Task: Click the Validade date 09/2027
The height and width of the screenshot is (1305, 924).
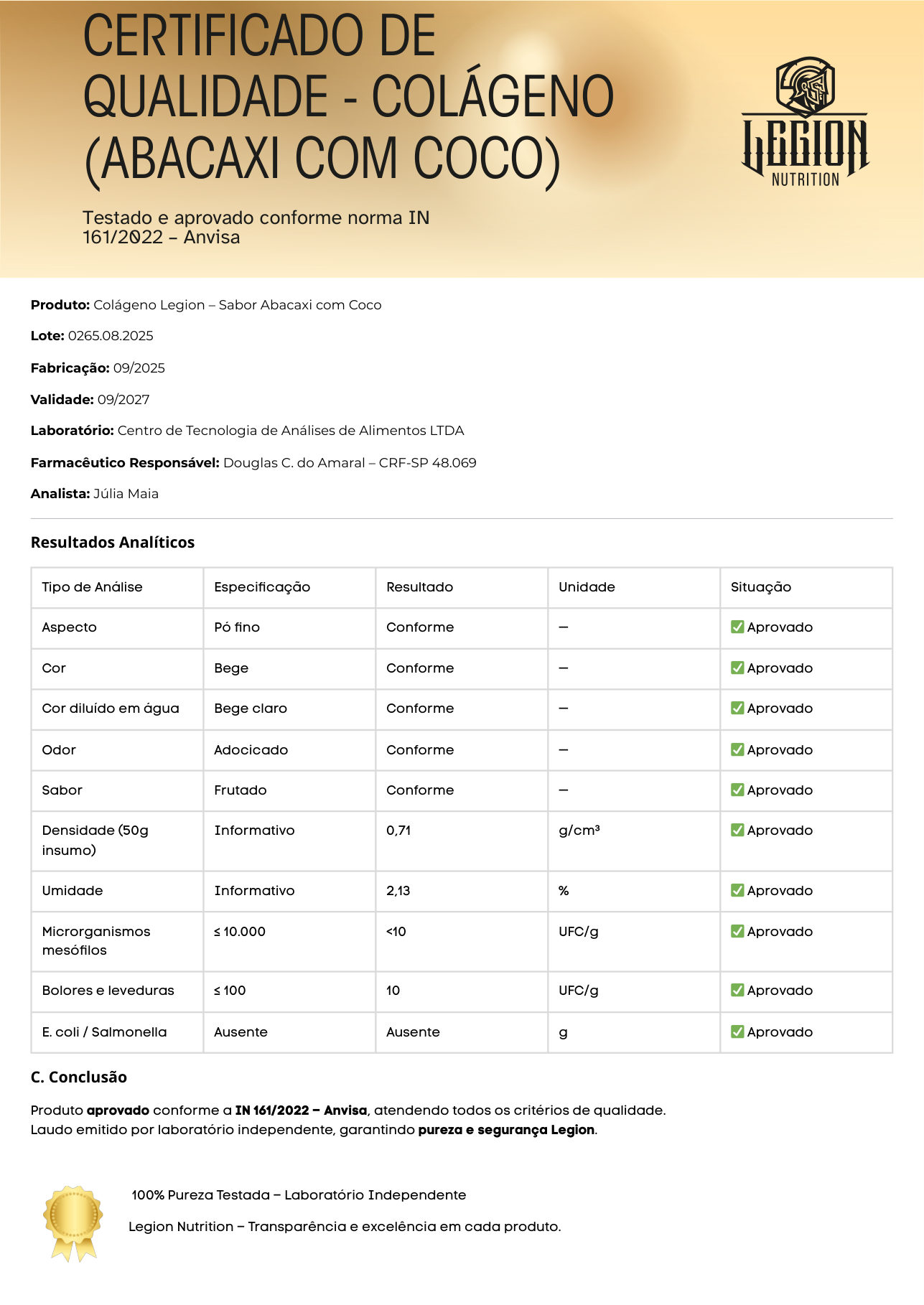Action: 123,399
